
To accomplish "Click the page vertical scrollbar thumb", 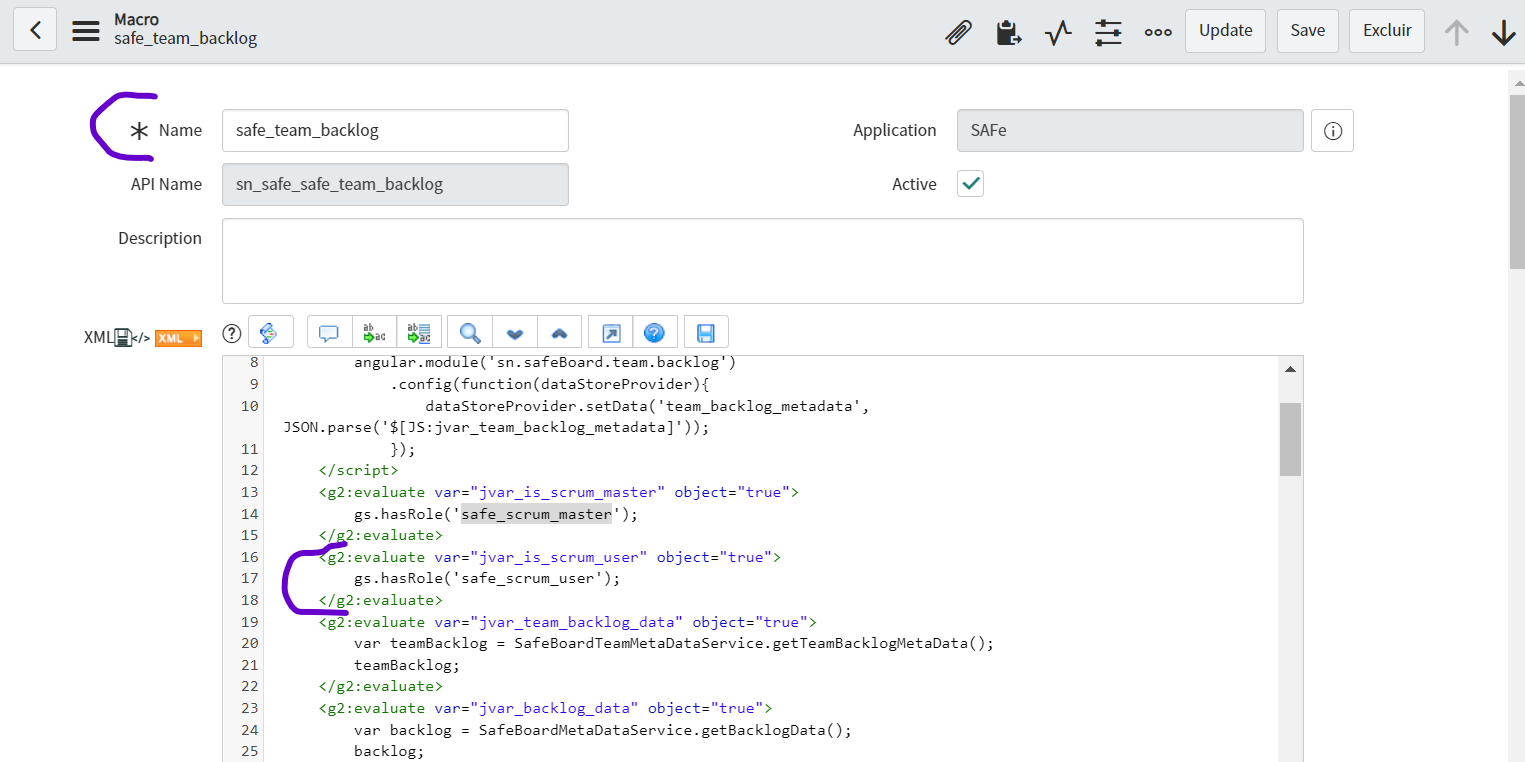I will pyautogui.click(x=1516, y=182).
